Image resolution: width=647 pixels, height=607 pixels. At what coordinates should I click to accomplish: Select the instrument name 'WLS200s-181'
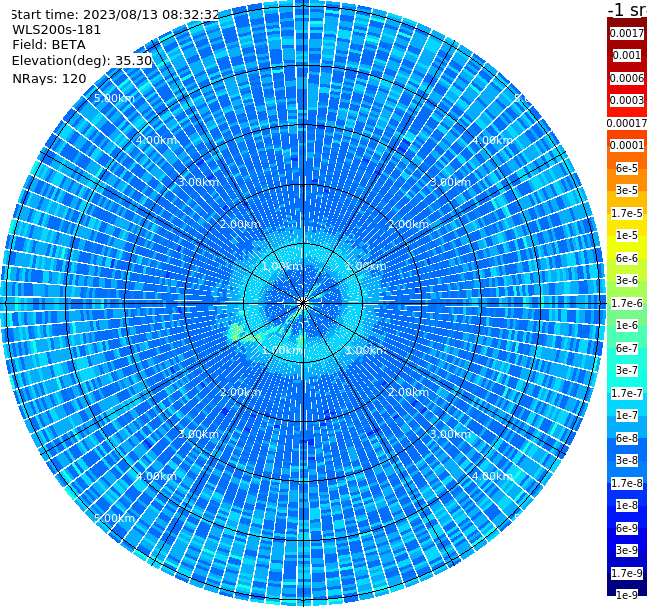[57, 30]
